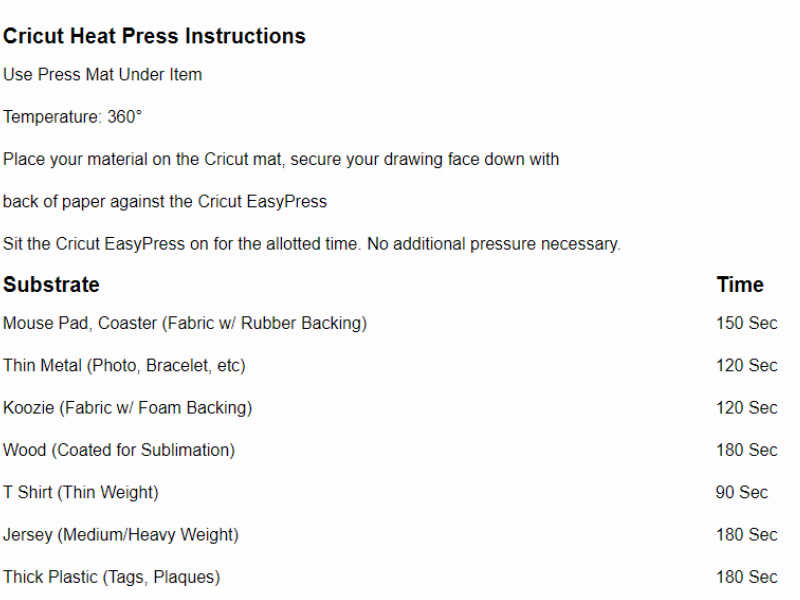Click the back of paper instruction line

(165, 201)
